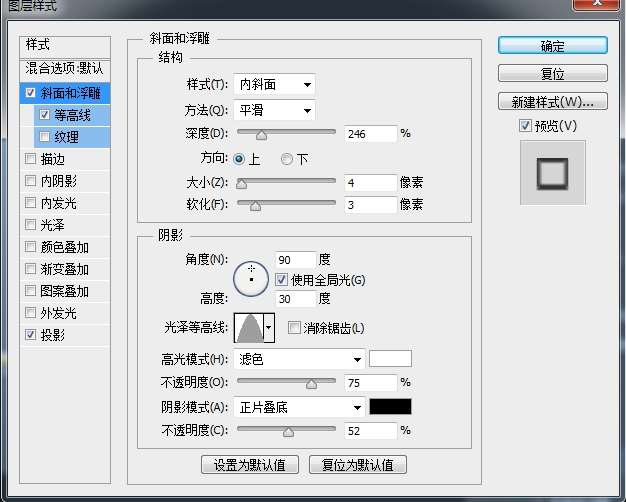626x502 pixels.
Task: Click the black shadow color swatch
Action: tap(390, 407)
